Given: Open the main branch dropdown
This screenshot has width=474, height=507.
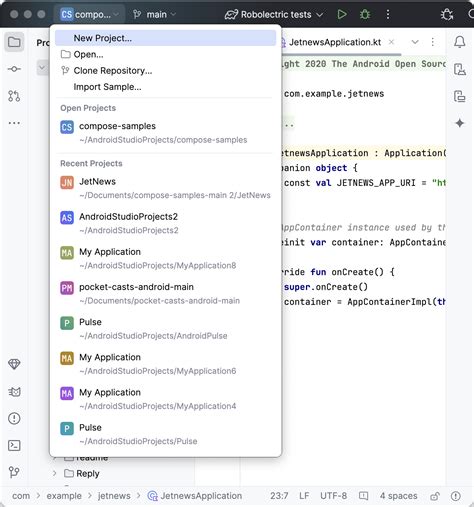Looking at the screenshot, I should 154,14.
